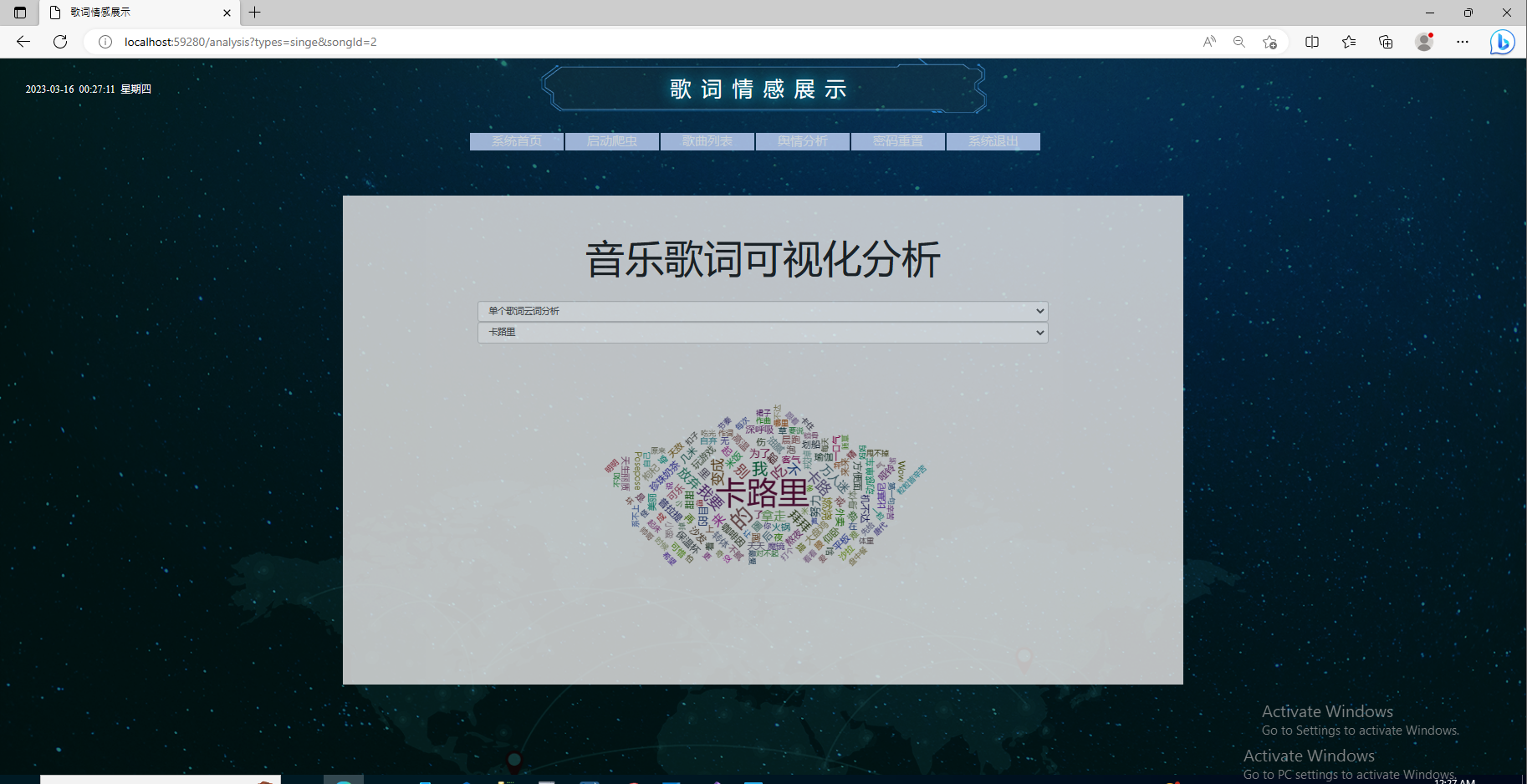Expand the 单个歌词云词分析 dropdown

click(x=763, y=311)
